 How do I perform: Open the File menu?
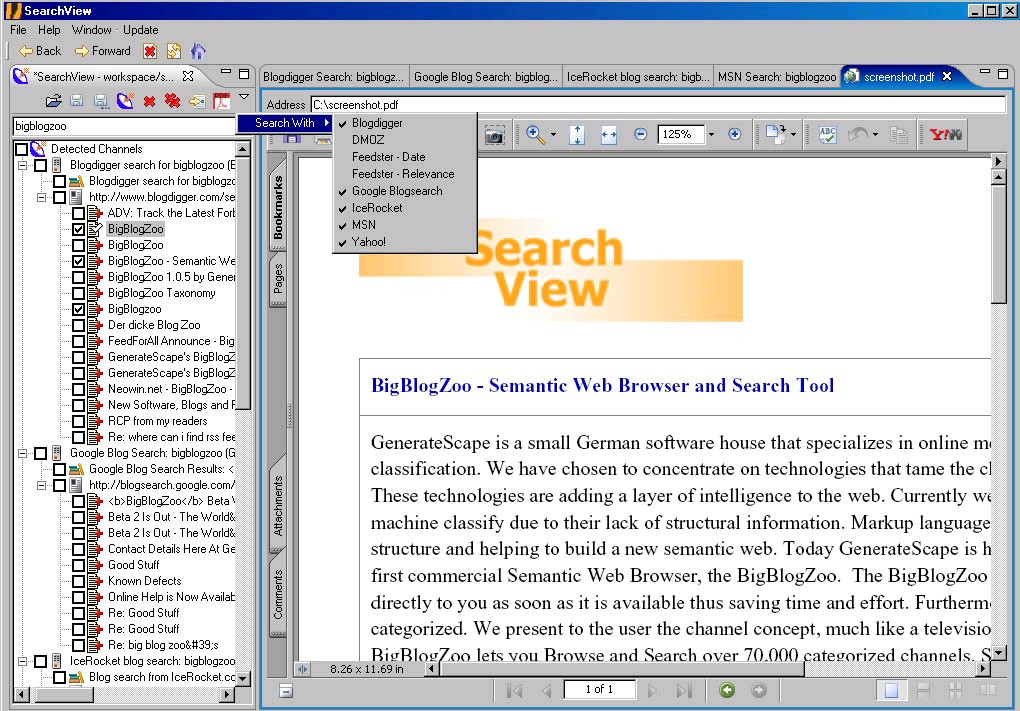click(18, 30)
